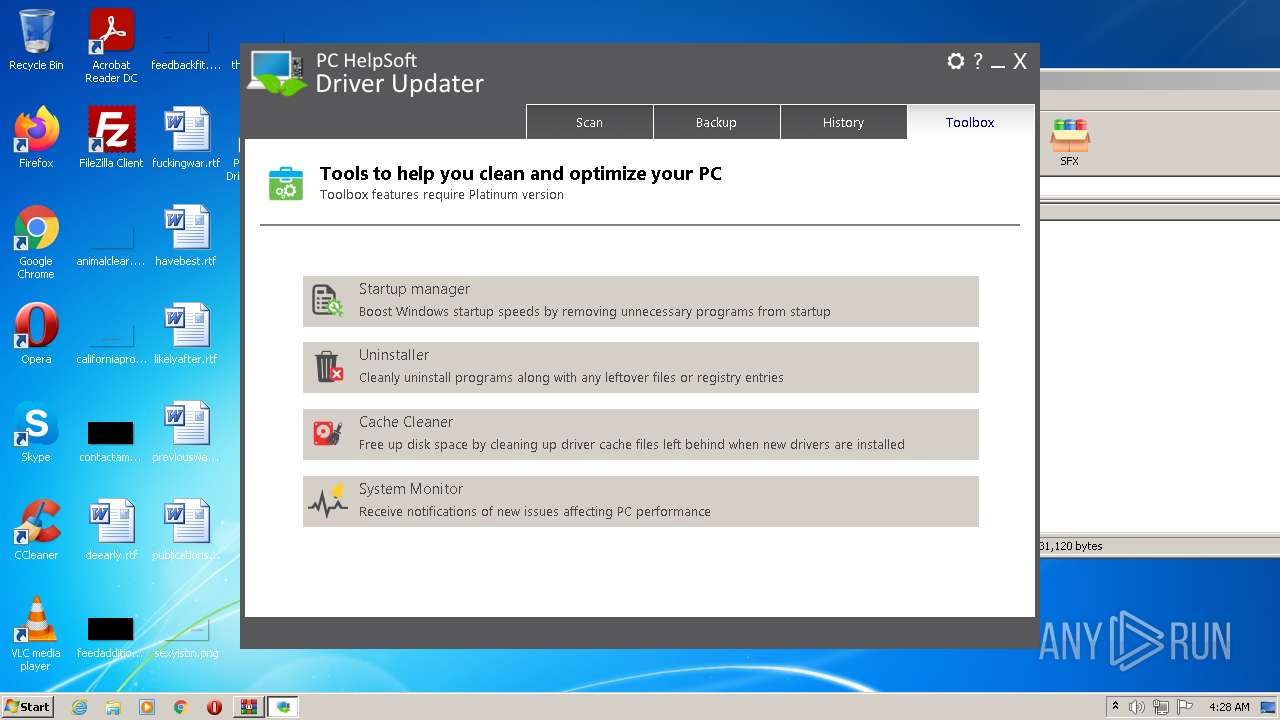Viewport: 1280px width, 720px height.
Task: Select the likelyafter.rtf desktop file
Action: (x=186, y=334)
